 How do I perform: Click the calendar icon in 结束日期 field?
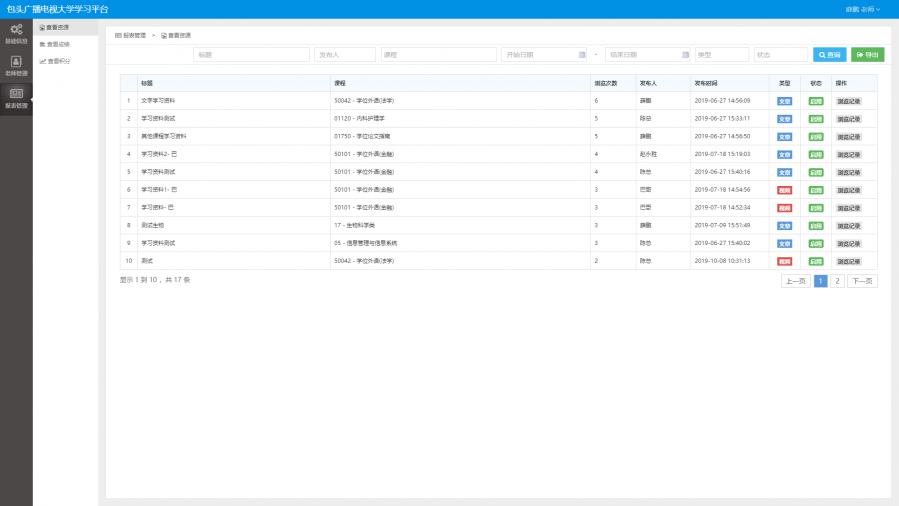[685, 55]
